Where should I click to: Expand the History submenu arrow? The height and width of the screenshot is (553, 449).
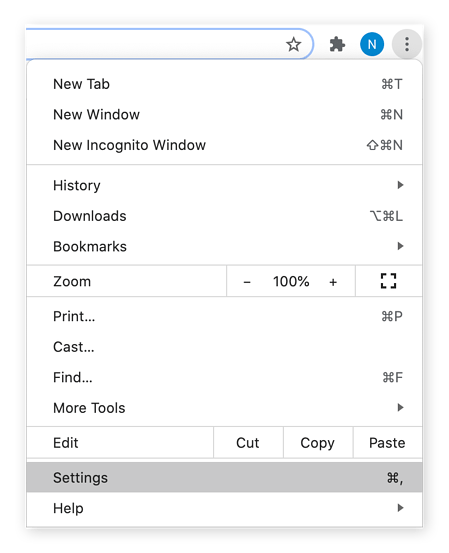400,185
